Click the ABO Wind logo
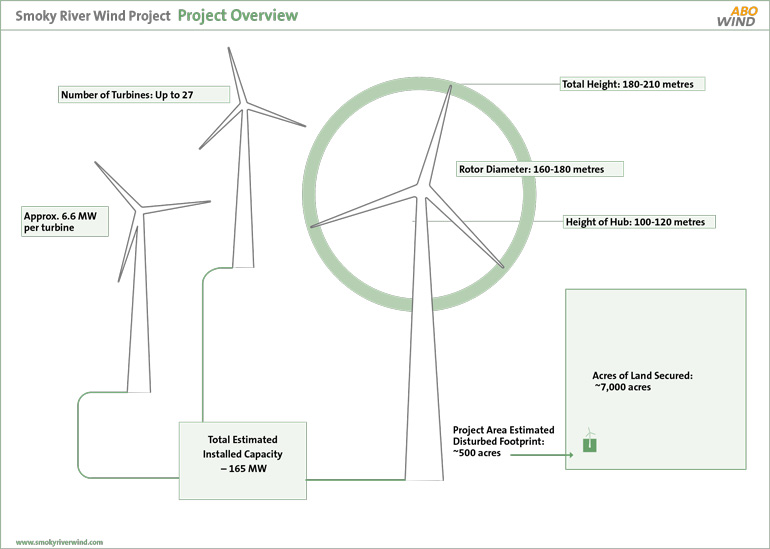 pyautogui.click(x=737, y=16)
